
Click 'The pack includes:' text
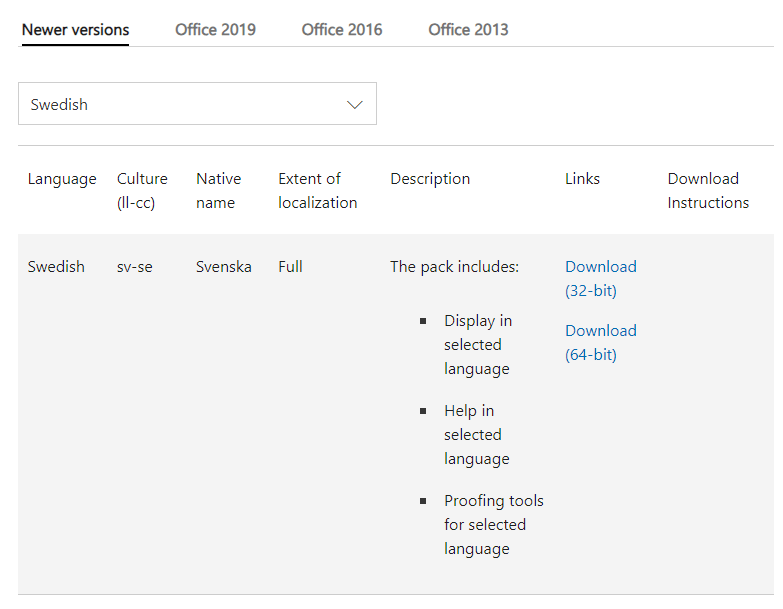tap(454, 267)
